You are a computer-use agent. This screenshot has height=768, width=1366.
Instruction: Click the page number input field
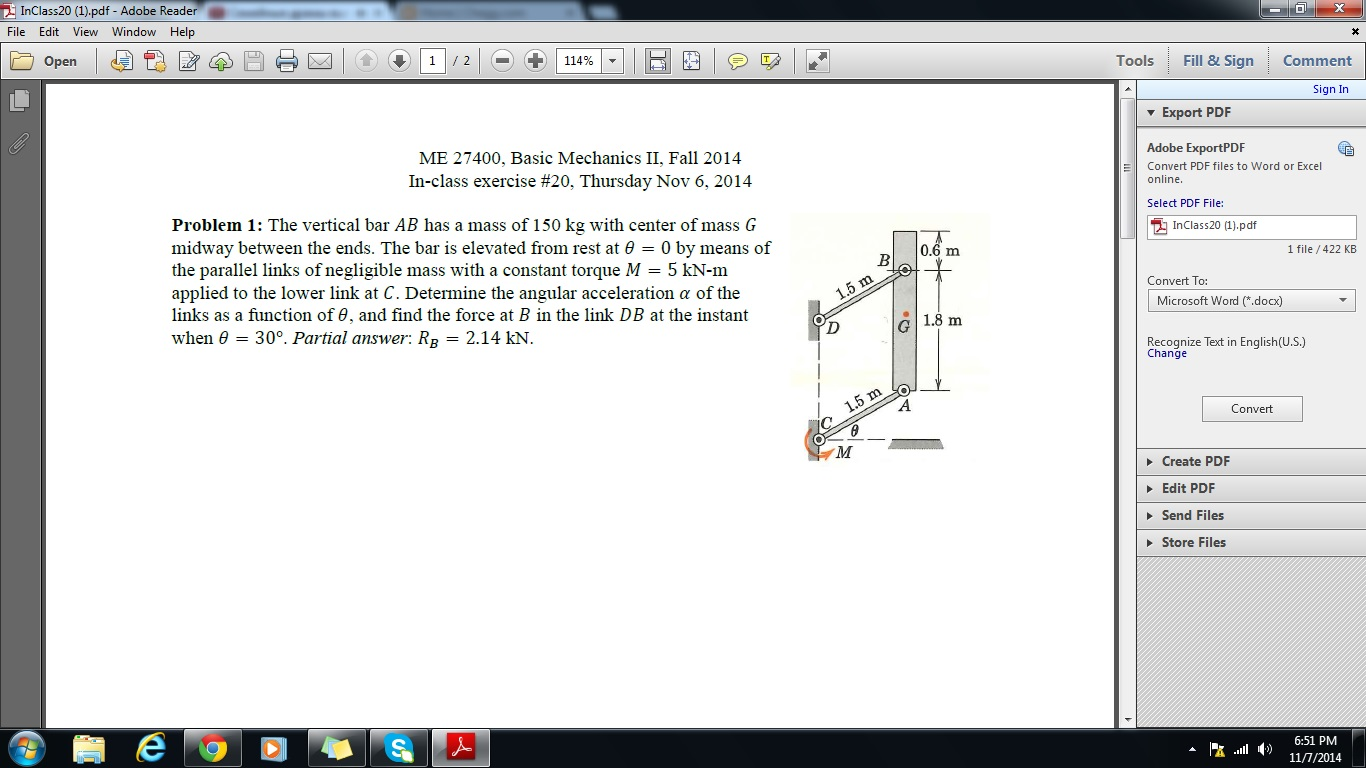point(432,61)
